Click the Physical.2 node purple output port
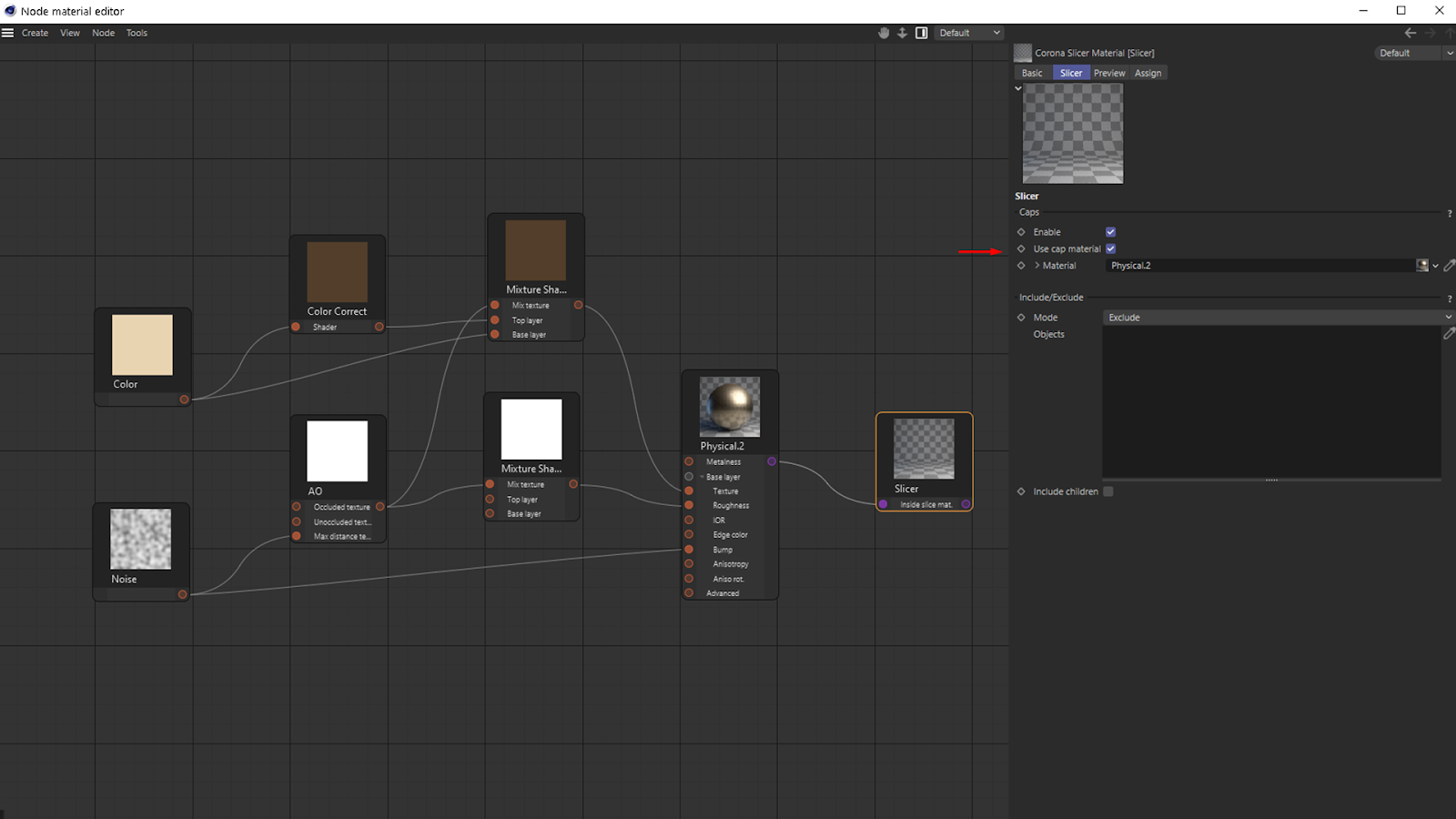The height and width of the screenshot is (819, 1456). 772,461
